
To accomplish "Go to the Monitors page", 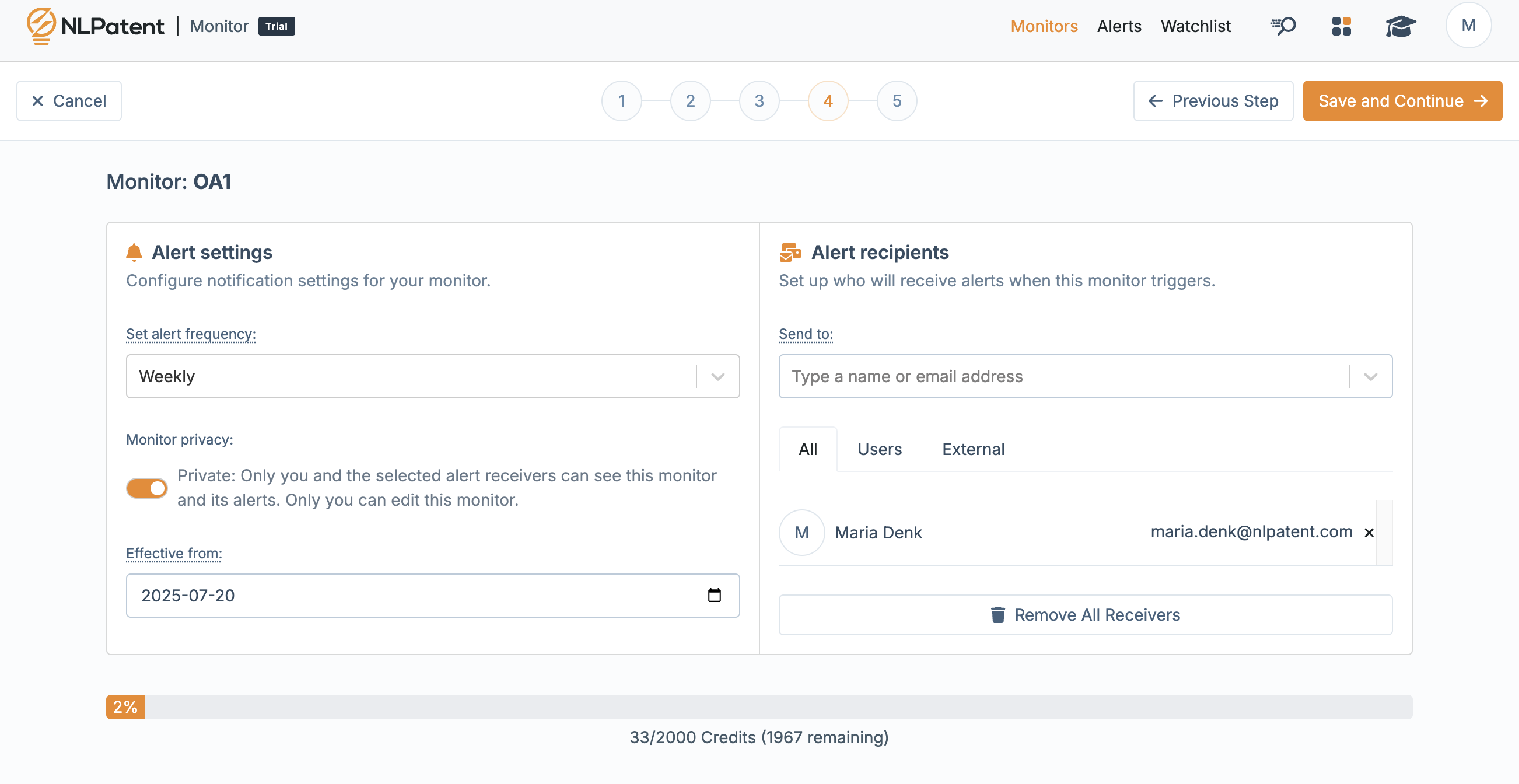I will [1044, 26].
